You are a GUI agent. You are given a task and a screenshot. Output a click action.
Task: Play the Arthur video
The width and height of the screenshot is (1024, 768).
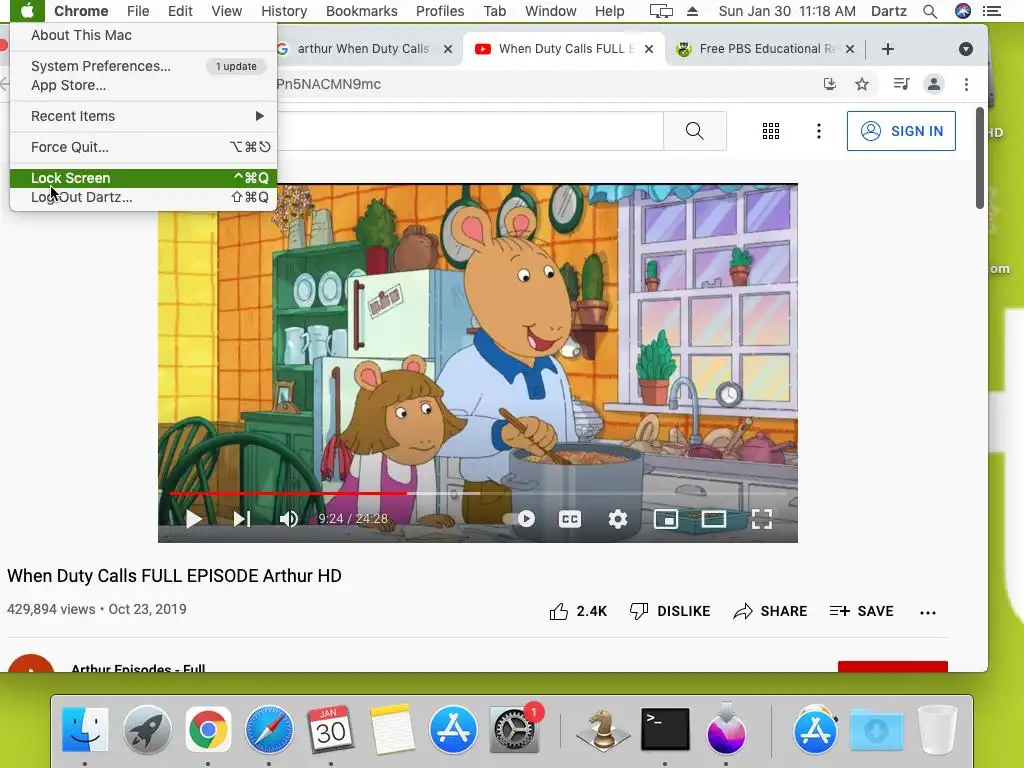pos(193,519)
